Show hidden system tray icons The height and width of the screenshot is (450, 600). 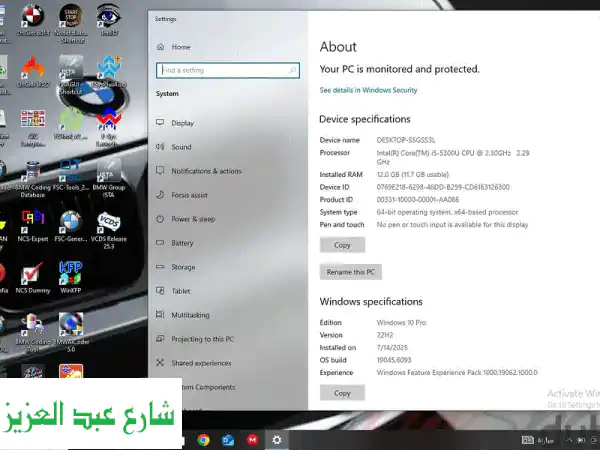point(569,440)
